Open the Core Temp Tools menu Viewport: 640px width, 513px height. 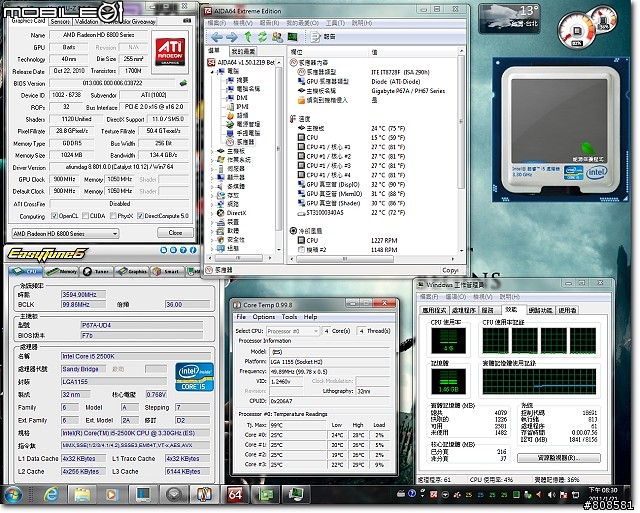289,317
